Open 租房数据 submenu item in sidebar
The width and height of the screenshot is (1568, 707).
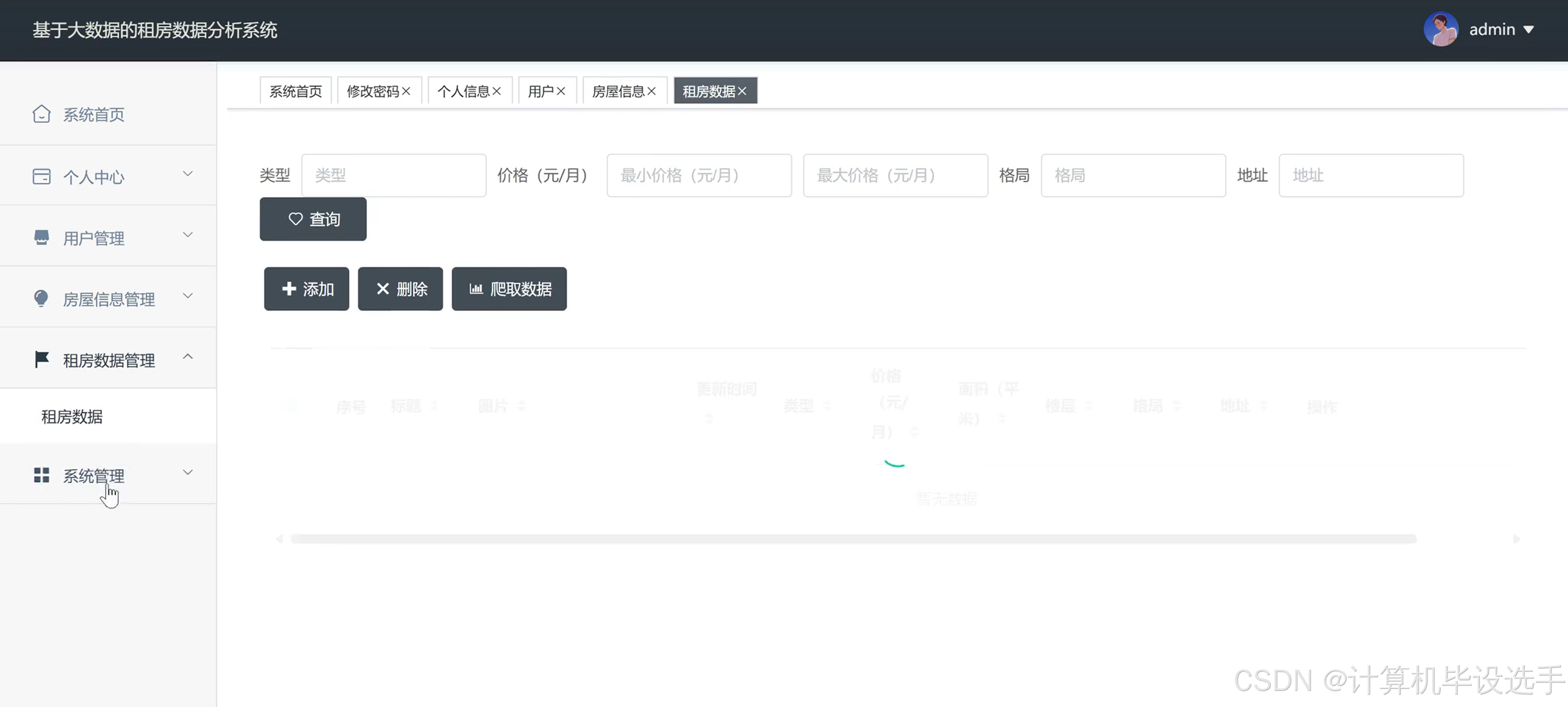(108, 416)
